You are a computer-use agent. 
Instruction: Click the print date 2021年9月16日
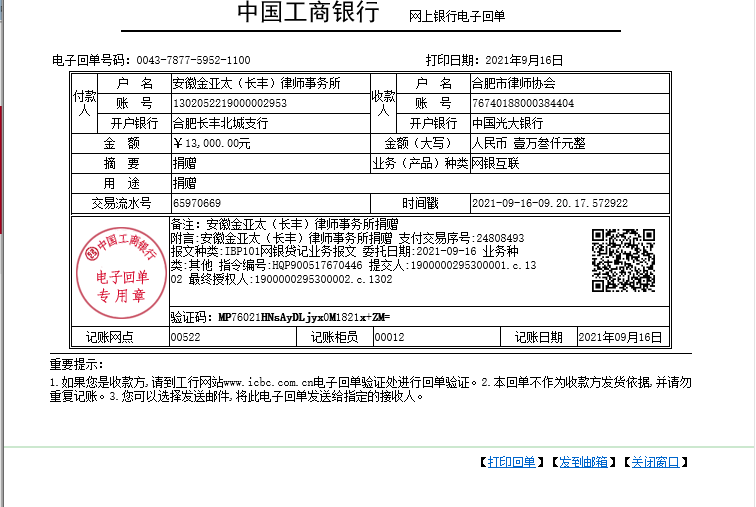pyautogui.click(x=524, y=60)
